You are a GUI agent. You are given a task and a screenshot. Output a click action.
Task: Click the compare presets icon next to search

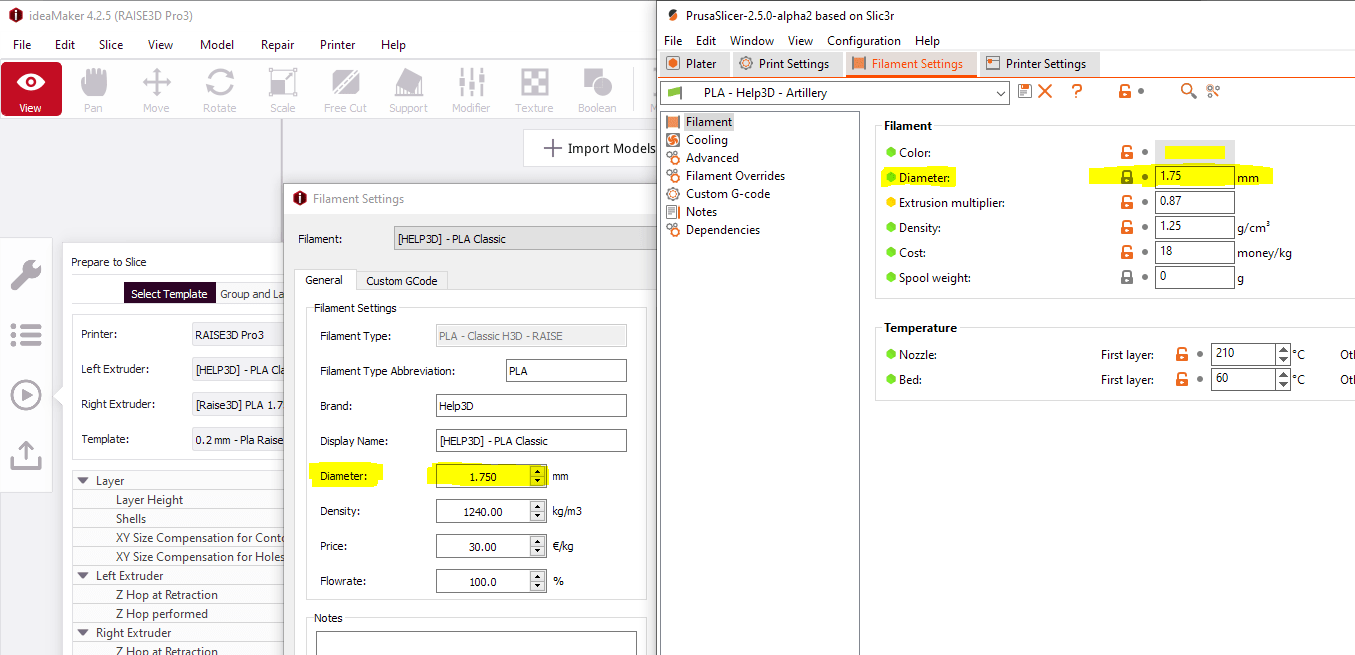1213,91
